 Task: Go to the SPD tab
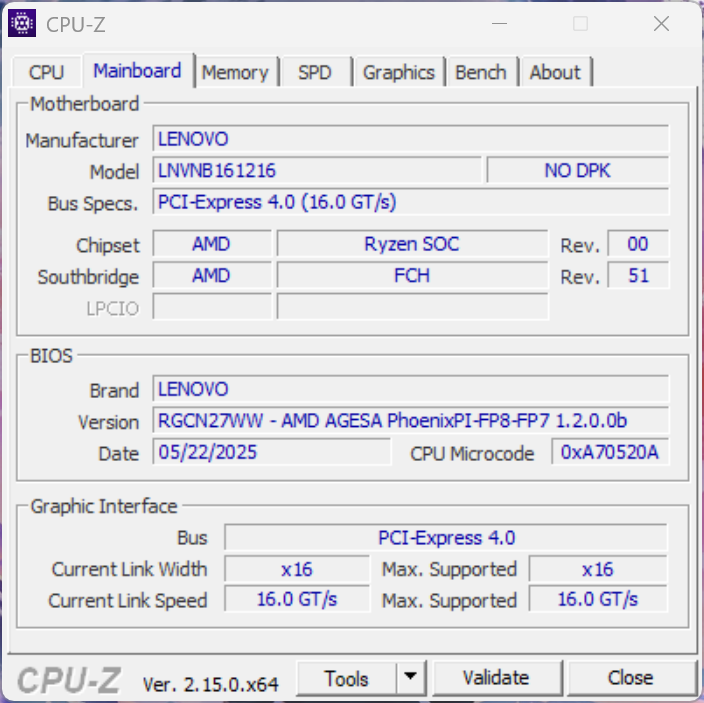315,72
